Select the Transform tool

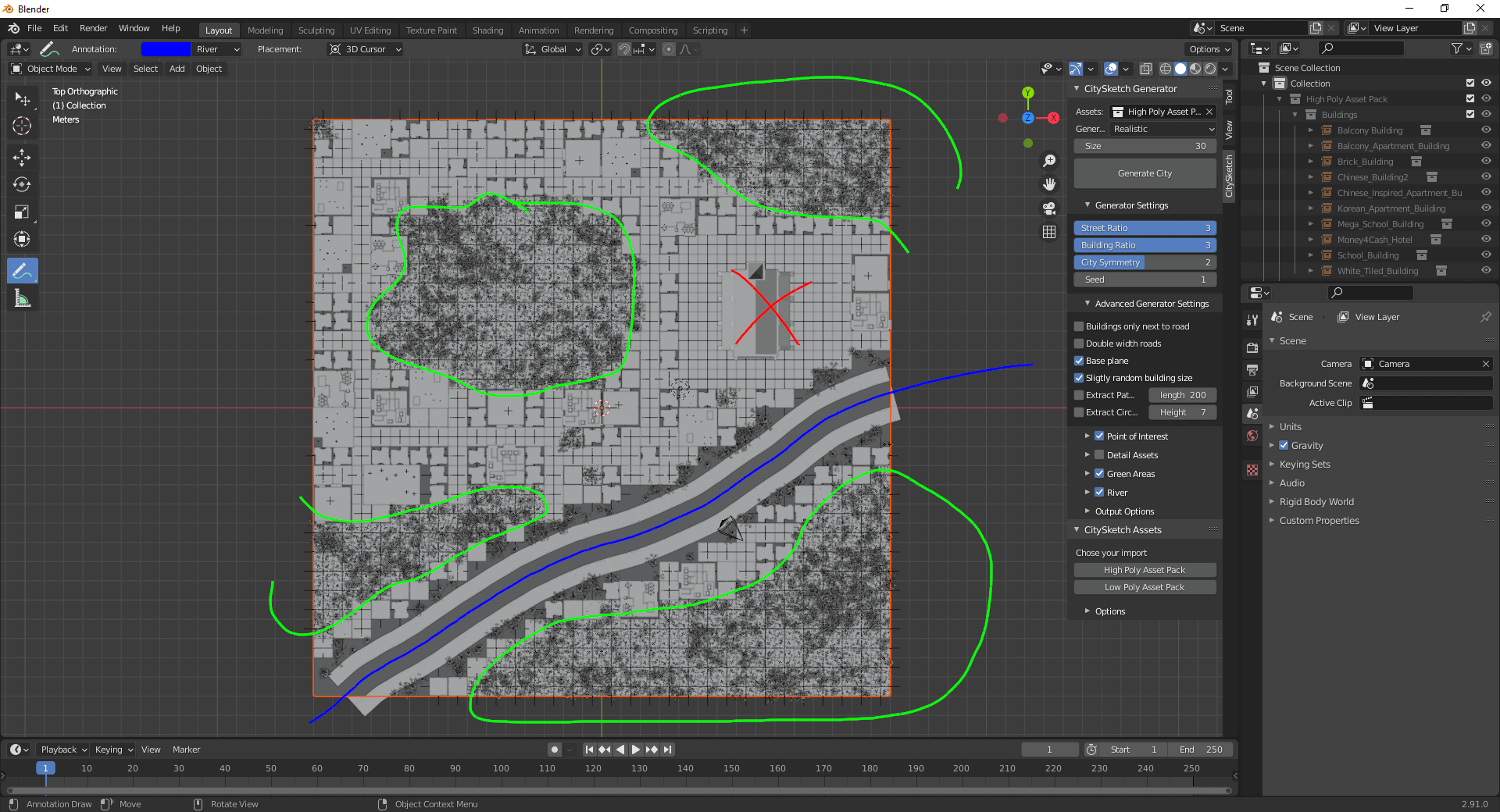point(22,240)
